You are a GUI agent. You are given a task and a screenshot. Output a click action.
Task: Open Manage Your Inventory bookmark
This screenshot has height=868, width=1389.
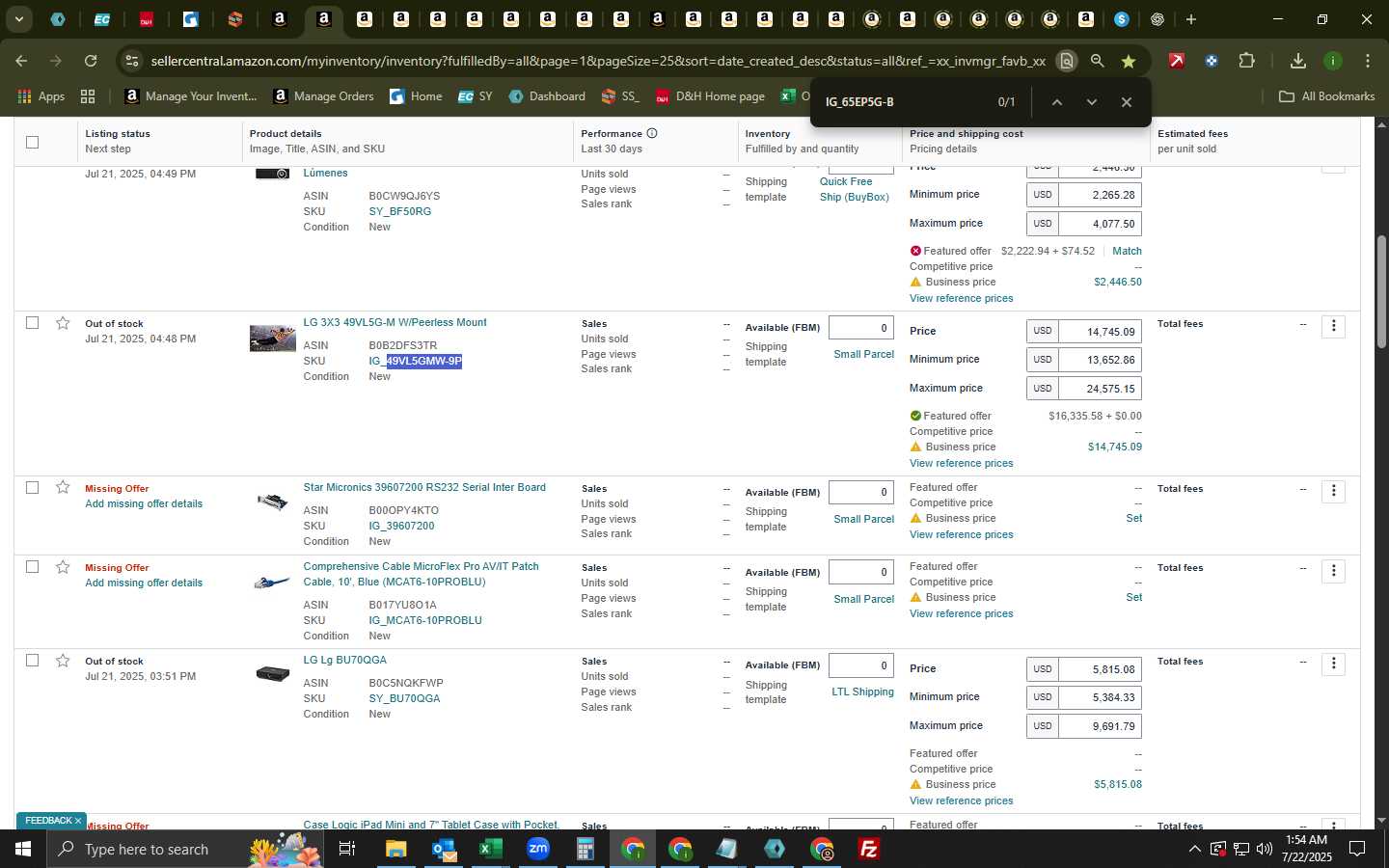pyautogui.click(x=191, y=96)
